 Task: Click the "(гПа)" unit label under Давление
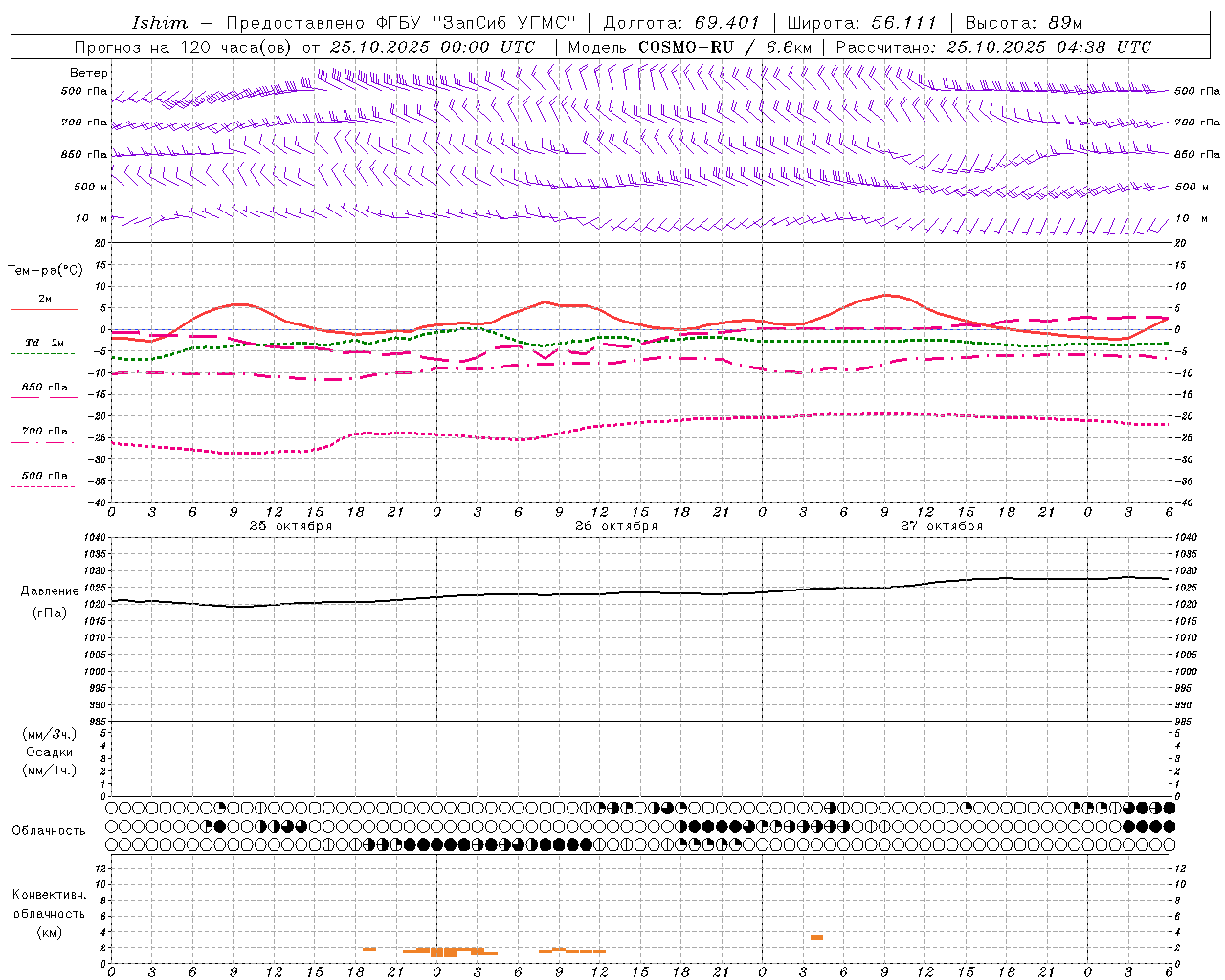click(50, 613)
